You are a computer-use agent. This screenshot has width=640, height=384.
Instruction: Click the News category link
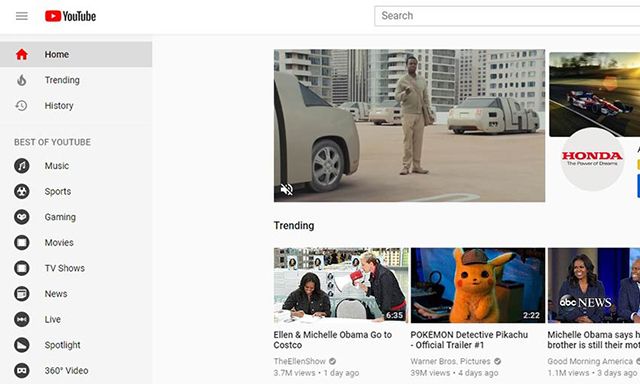[x=56, y=294]
